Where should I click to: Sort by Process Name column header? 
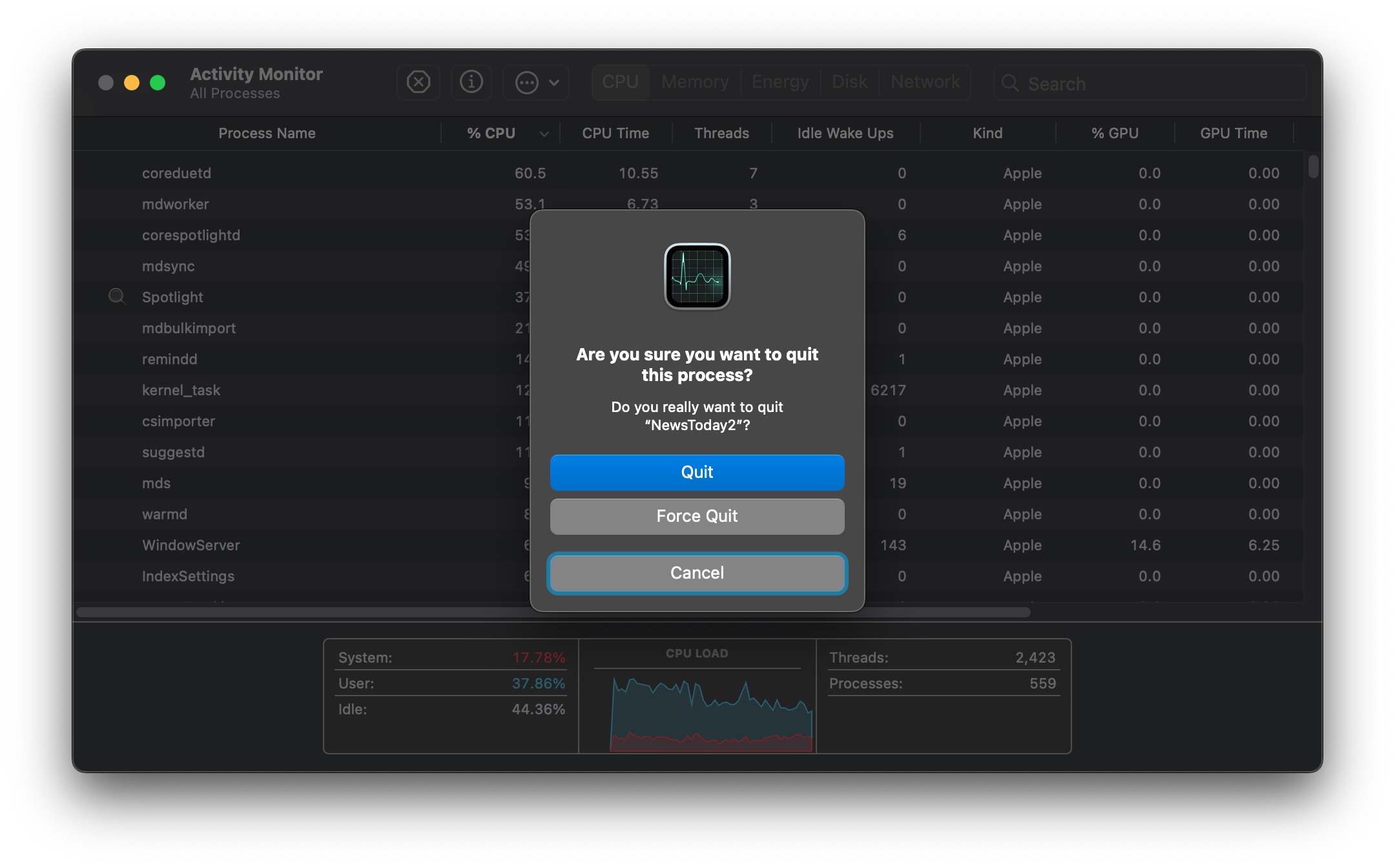267,134
